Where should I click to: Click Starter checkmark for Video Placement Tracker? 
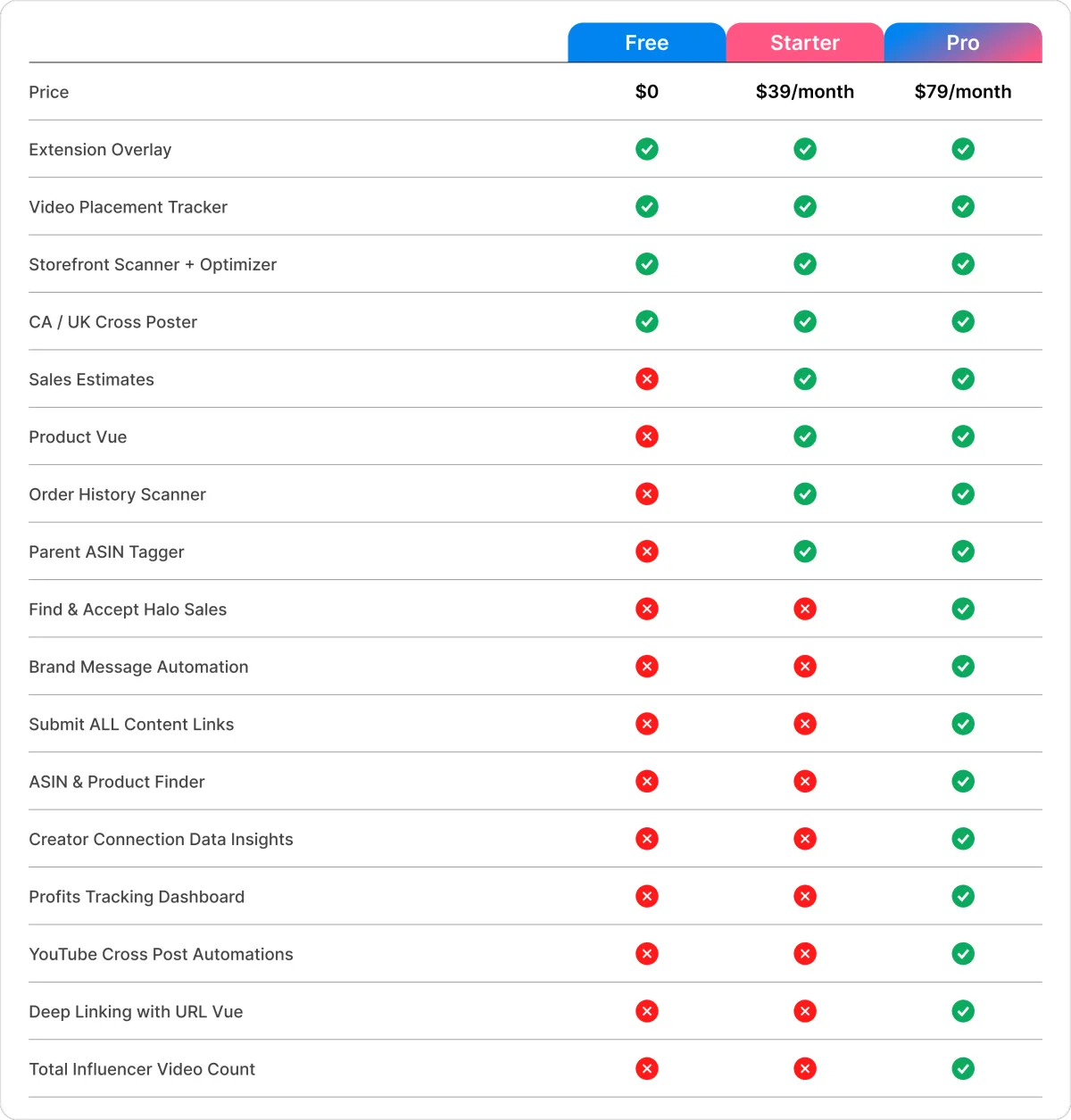(805, 207)
